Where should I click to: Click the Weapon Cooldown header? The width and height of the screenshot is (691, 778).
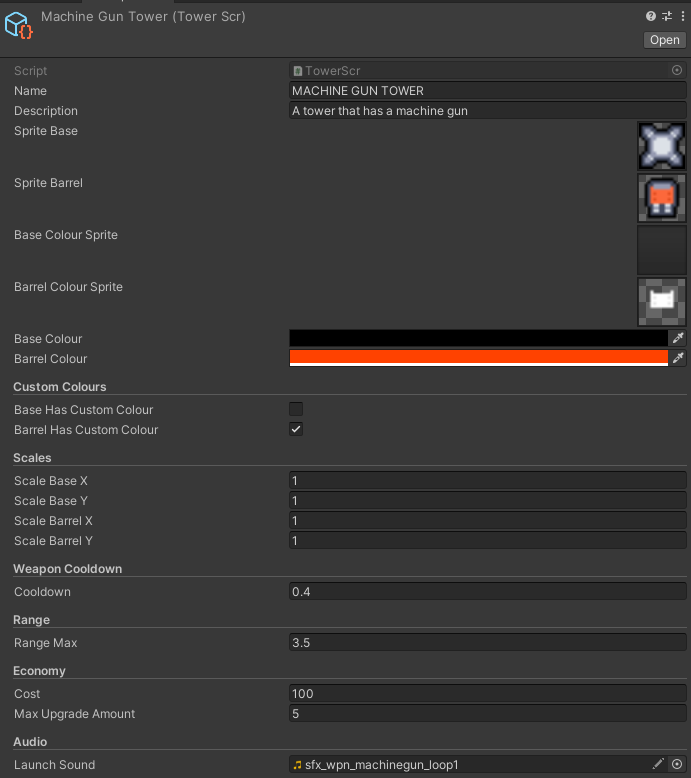point(67,569)
